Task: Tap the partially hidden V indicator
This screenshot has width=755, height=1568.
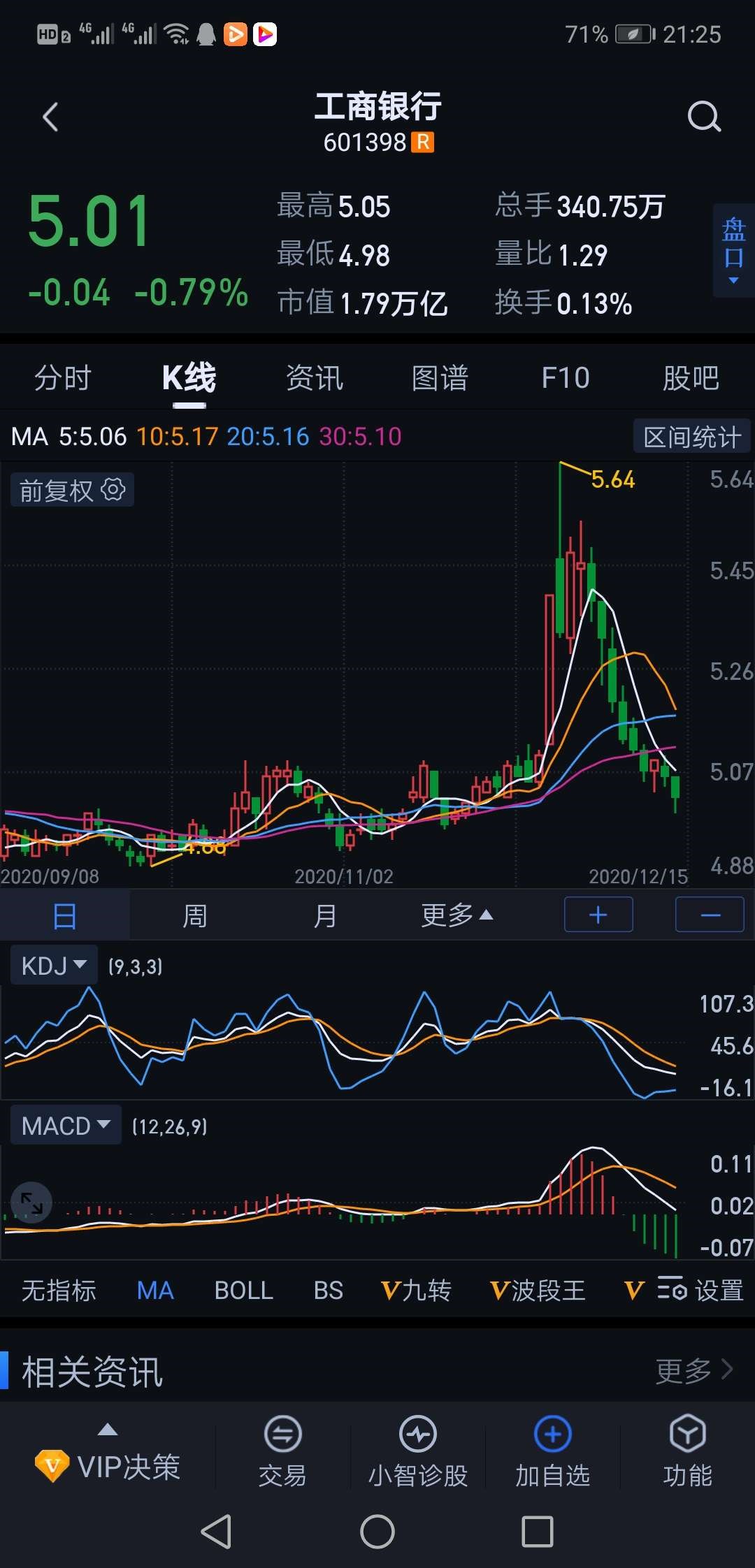Action: click(634, 1290)
